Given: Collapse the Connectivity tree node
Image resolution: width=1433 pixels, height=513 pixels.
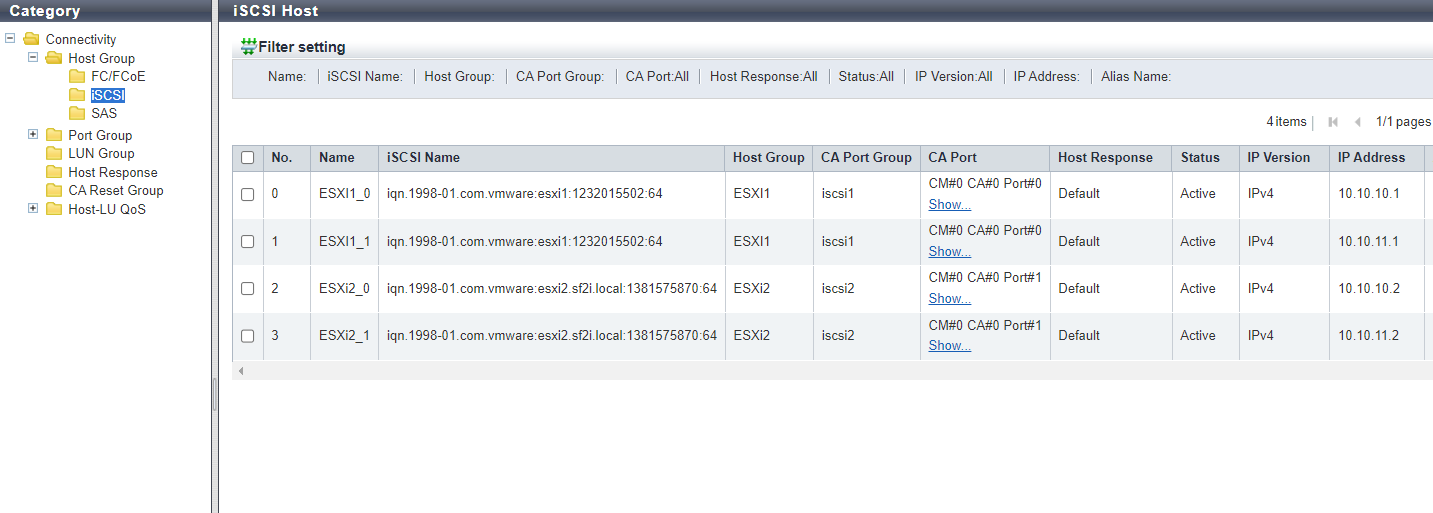Looking at the screenshot, I should tap(10, 39).
